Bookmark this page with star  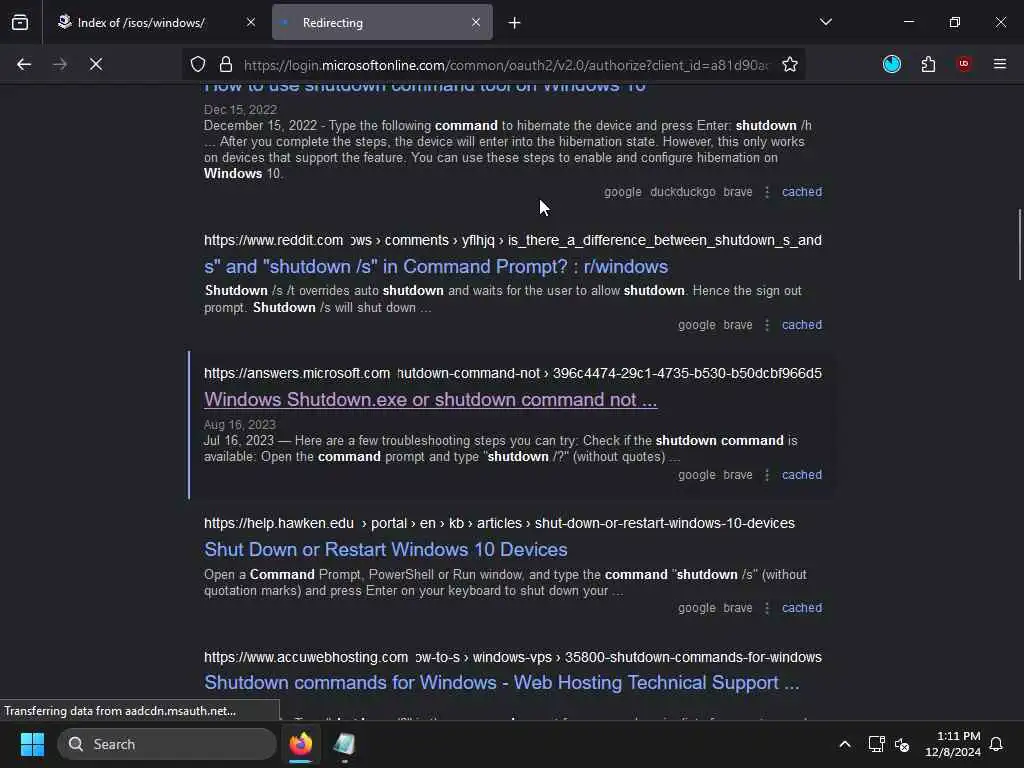point(790,64)
